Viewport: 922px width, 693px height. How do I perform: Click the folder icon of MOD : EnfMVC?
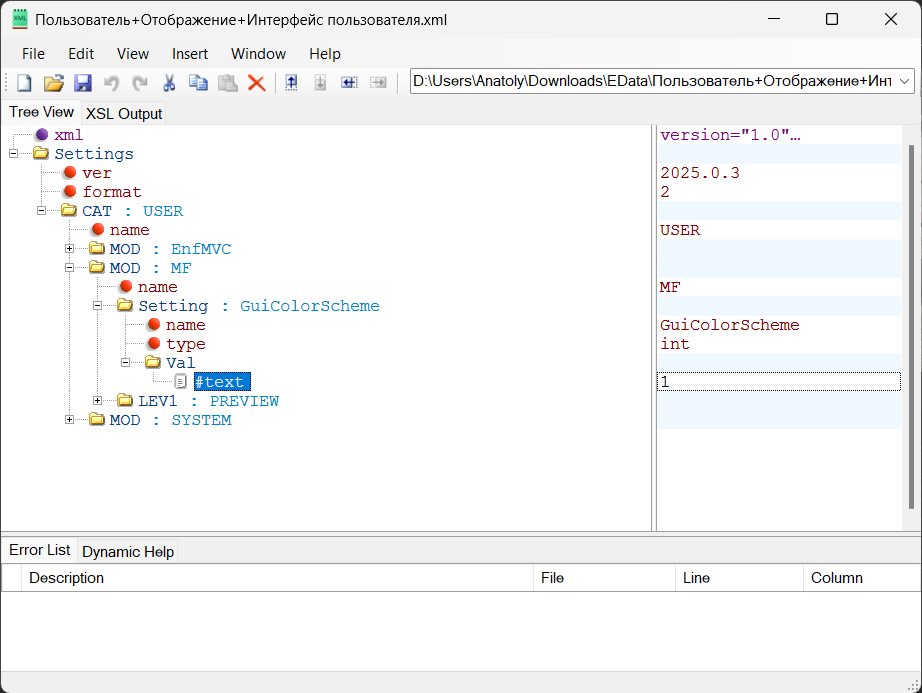(96, 248)
